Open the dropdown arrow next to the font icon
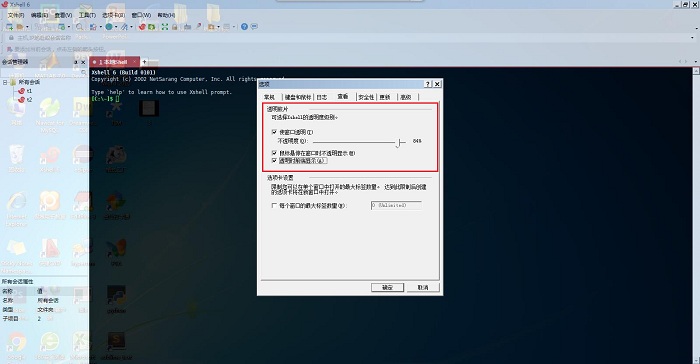Screen dimensions: 700x364 point(131,27)
